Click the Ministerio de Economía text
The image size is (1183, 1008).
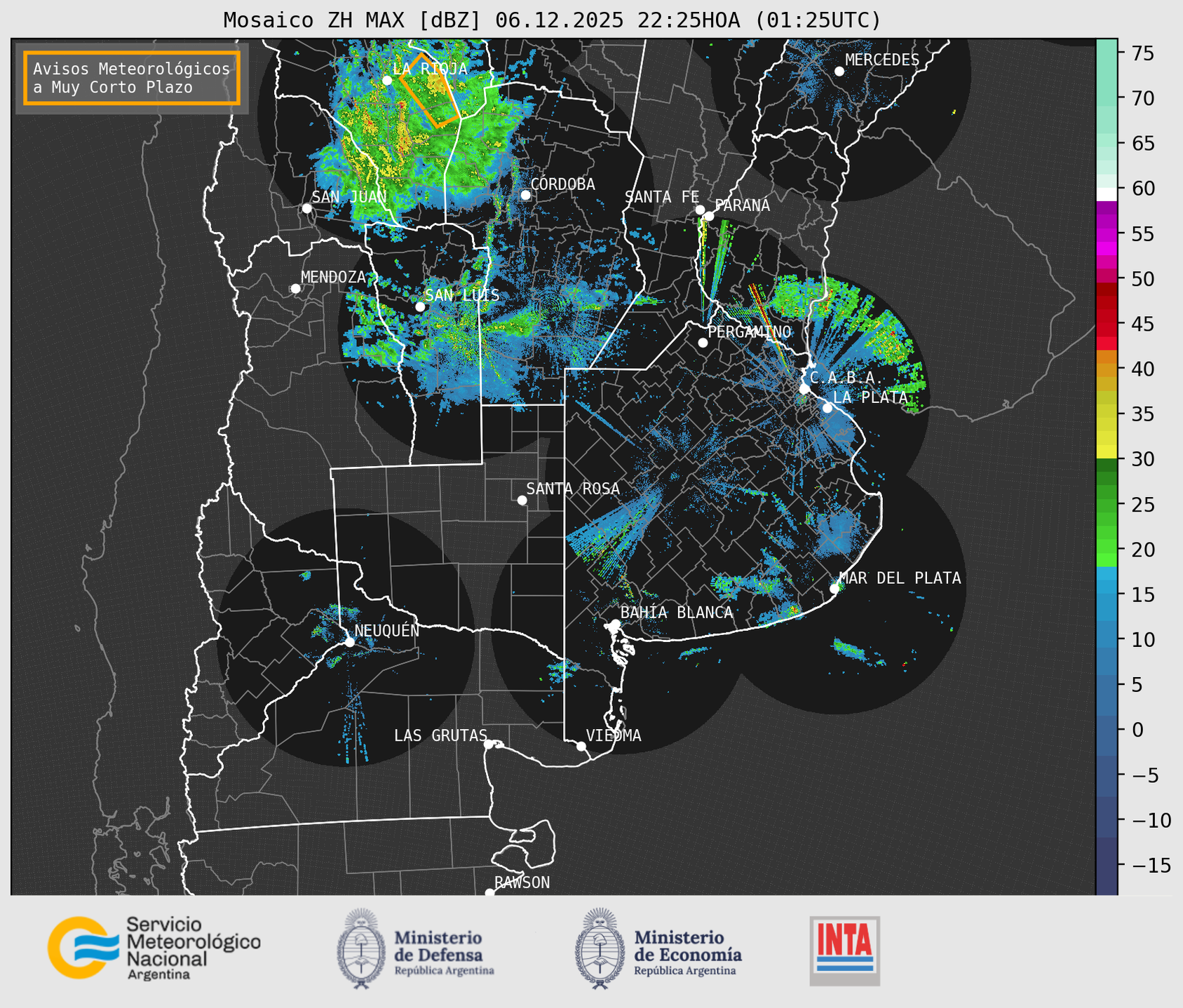[688, 953]
